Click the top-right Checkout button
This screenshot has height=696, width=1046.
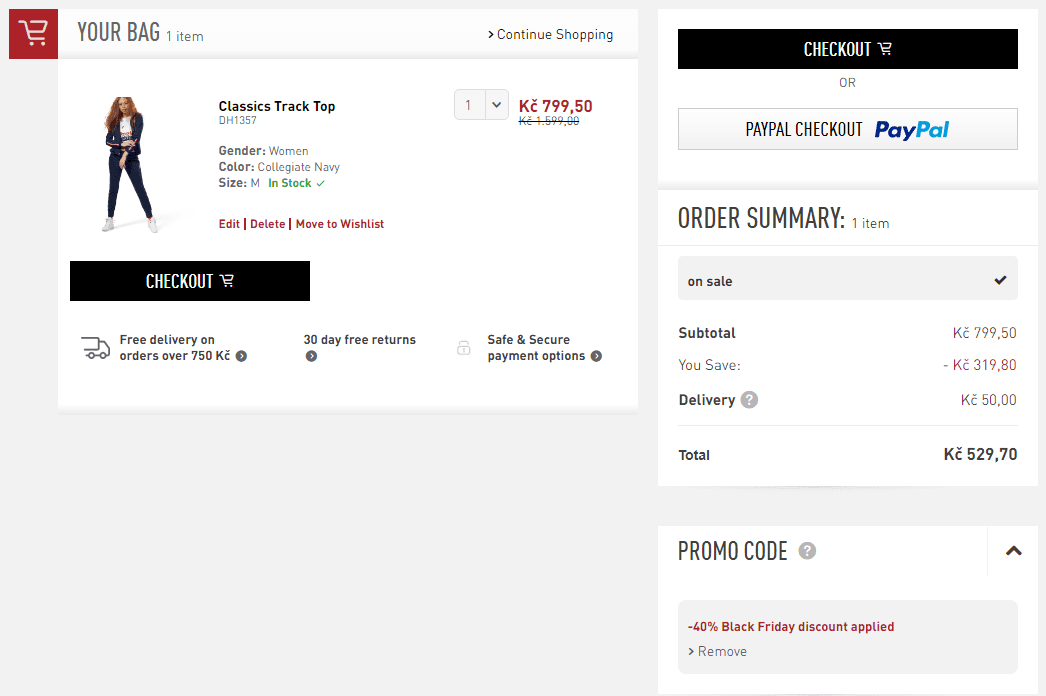point(848,49)
